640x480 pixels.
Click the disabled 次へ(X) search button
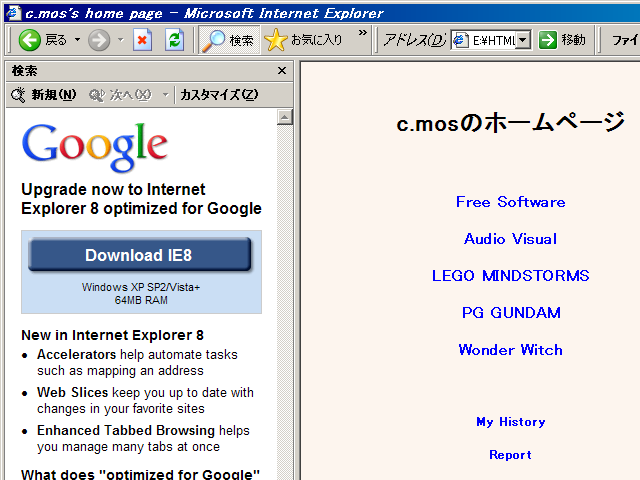(120, 95)
